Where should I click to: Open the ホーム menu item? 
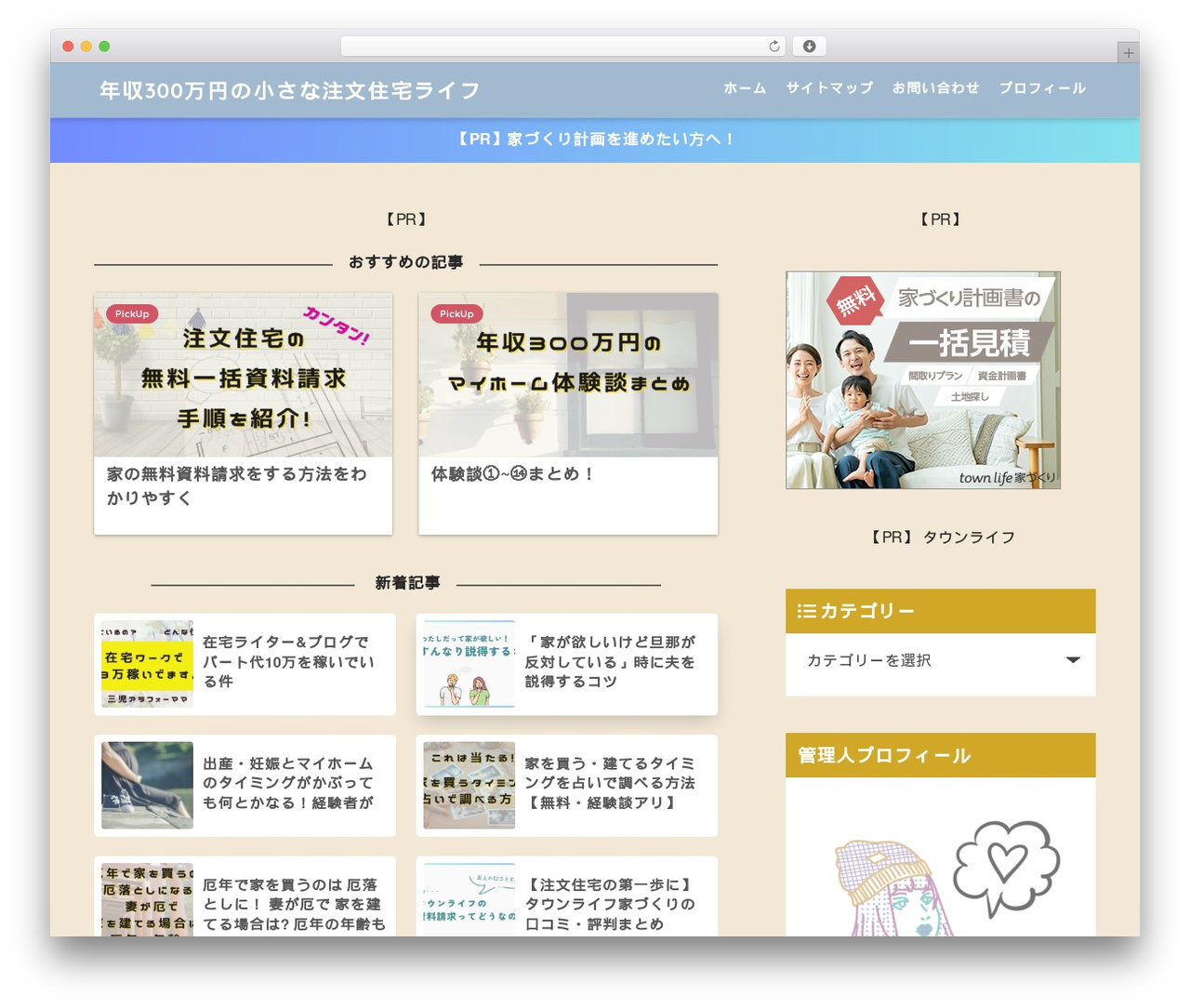(745, 88)
